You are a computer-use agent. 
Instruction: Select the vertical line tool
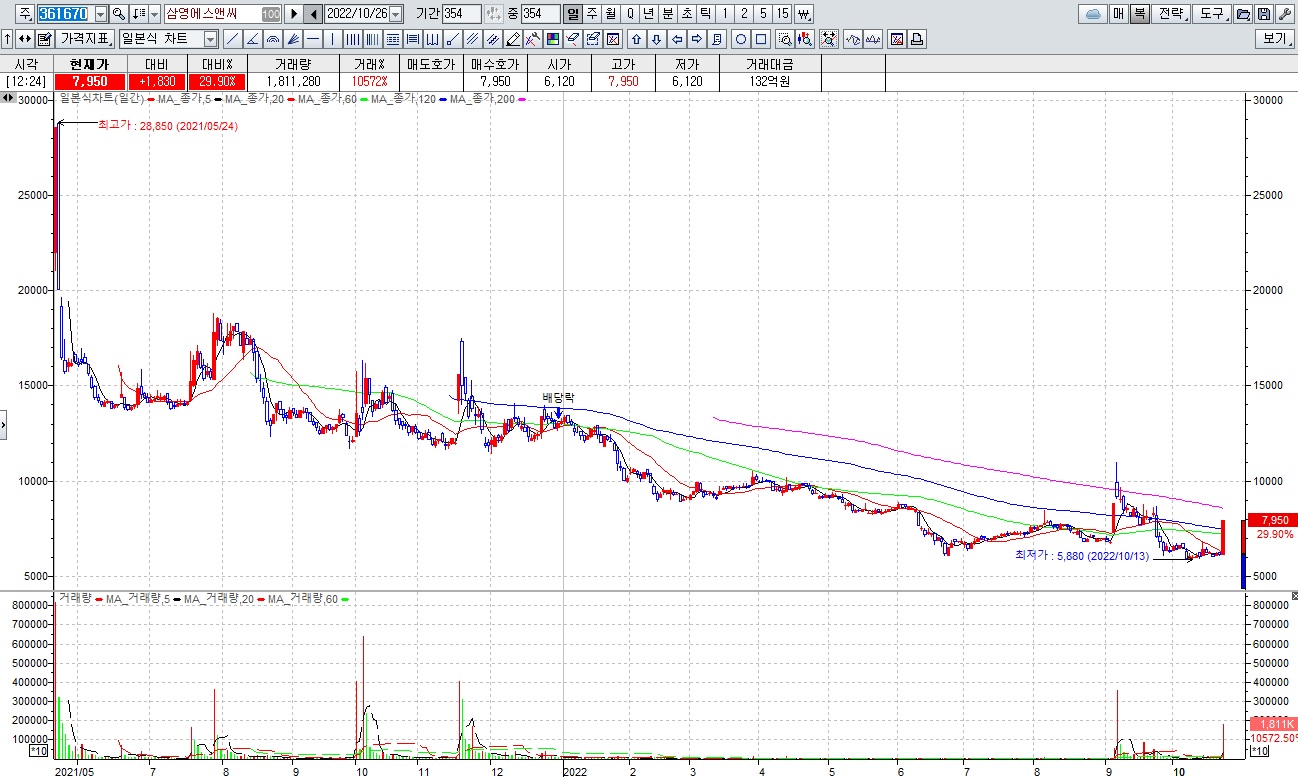pyautogui.click(x=332, y=39)
